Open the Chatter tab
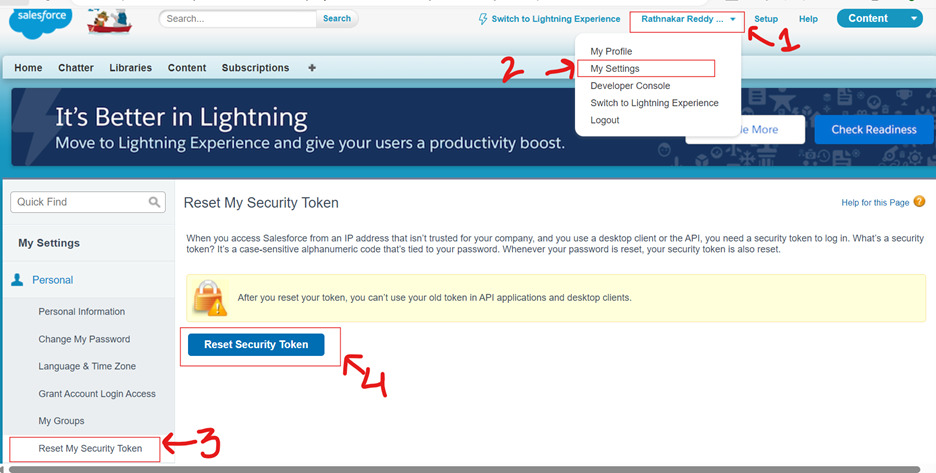This screenshot has width=936, height=473. click(76, 68)
